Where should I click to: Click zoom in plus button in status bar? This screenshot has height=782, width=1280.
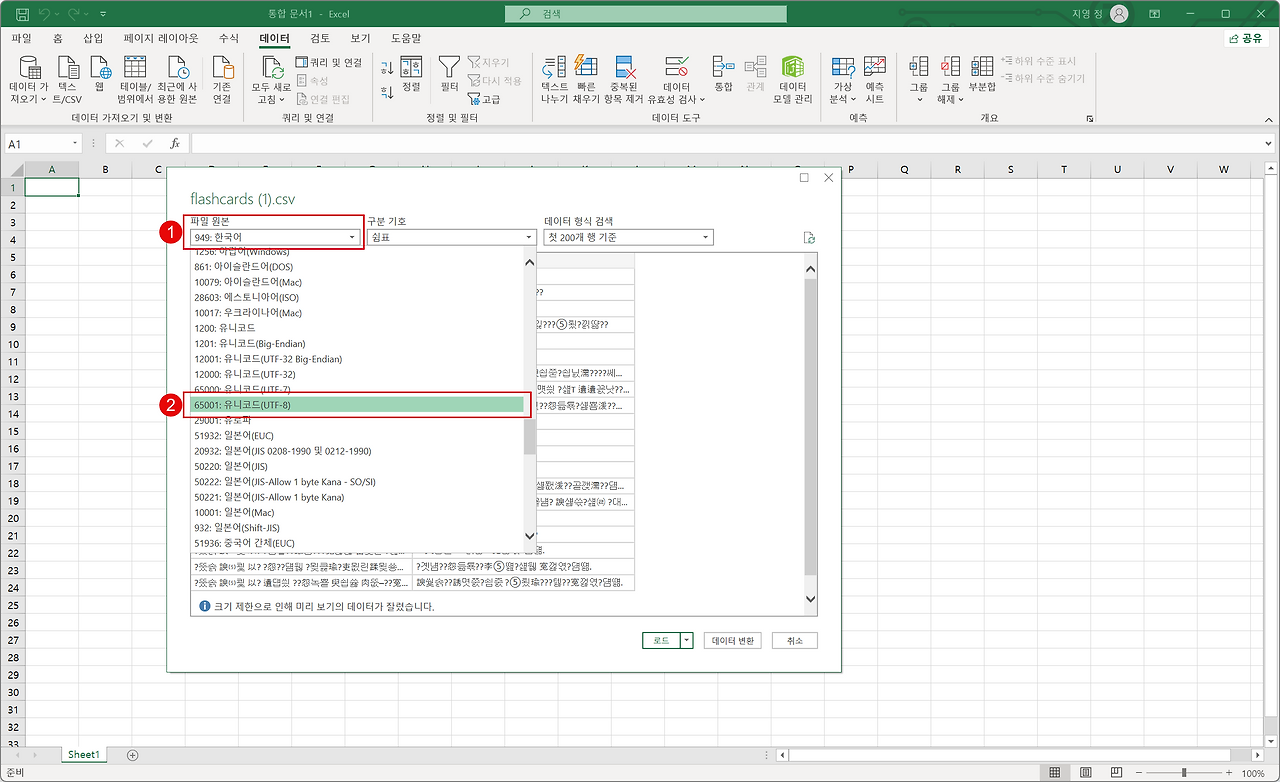[1228, 773]
